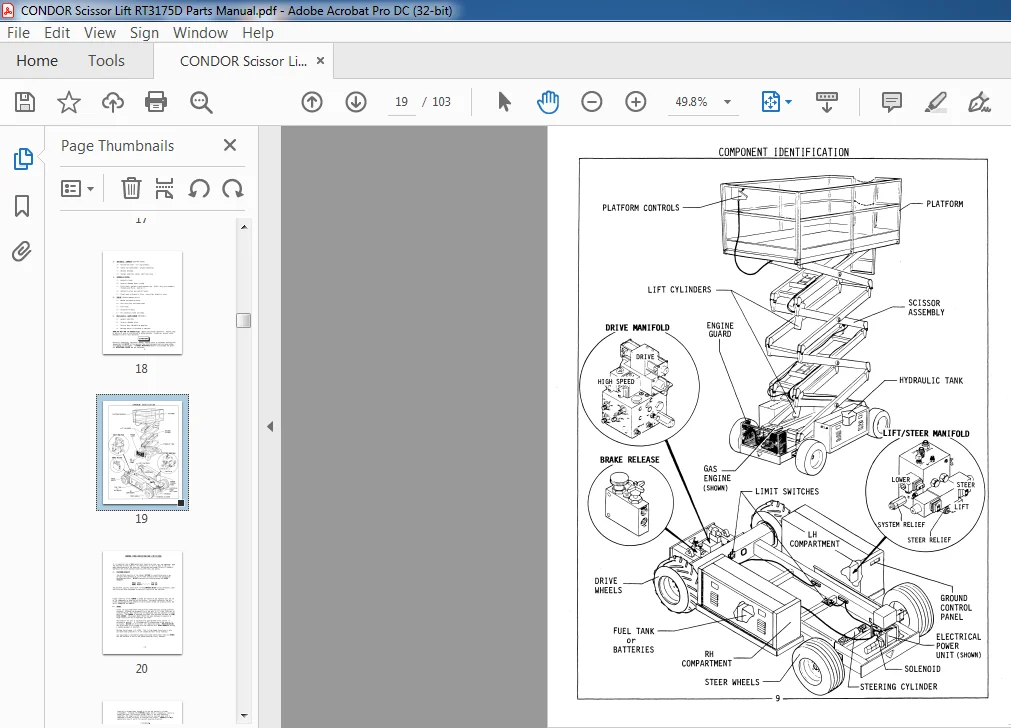
Task: Click the page organizing scissors icon
Action: click(164, 189)
